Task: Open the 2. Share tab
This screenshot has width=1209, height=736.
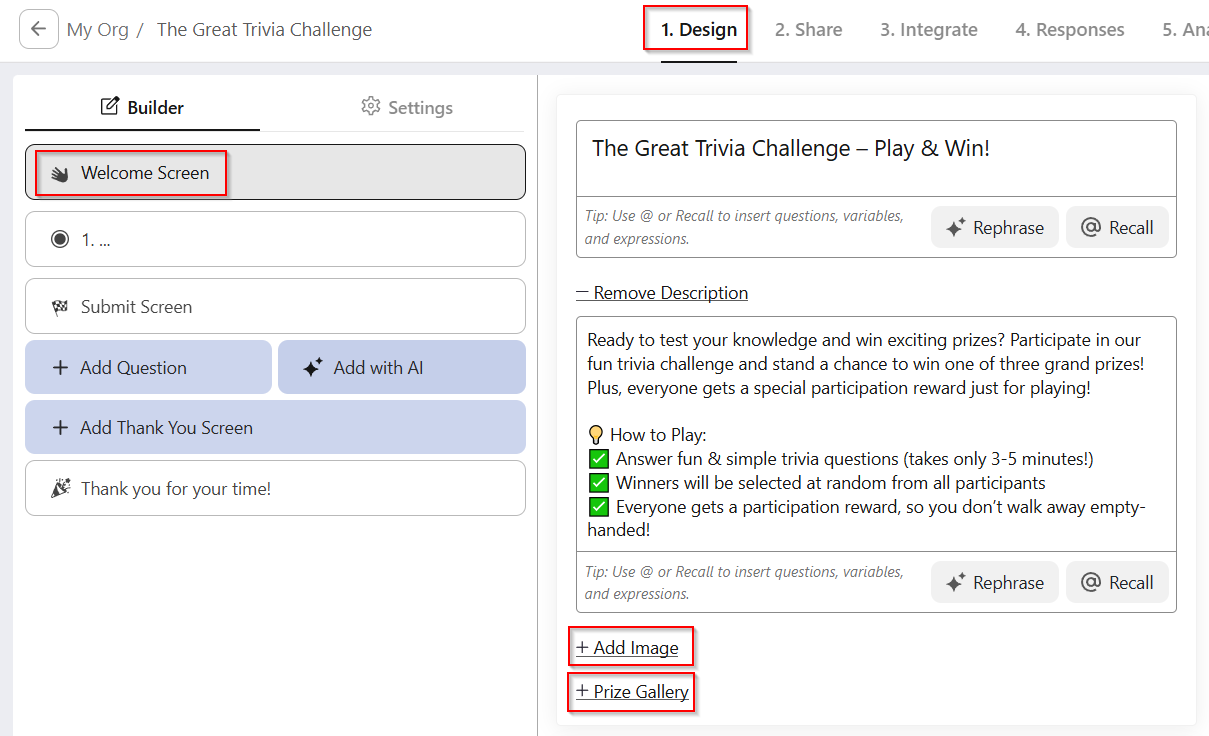Action: coord(808,30)
